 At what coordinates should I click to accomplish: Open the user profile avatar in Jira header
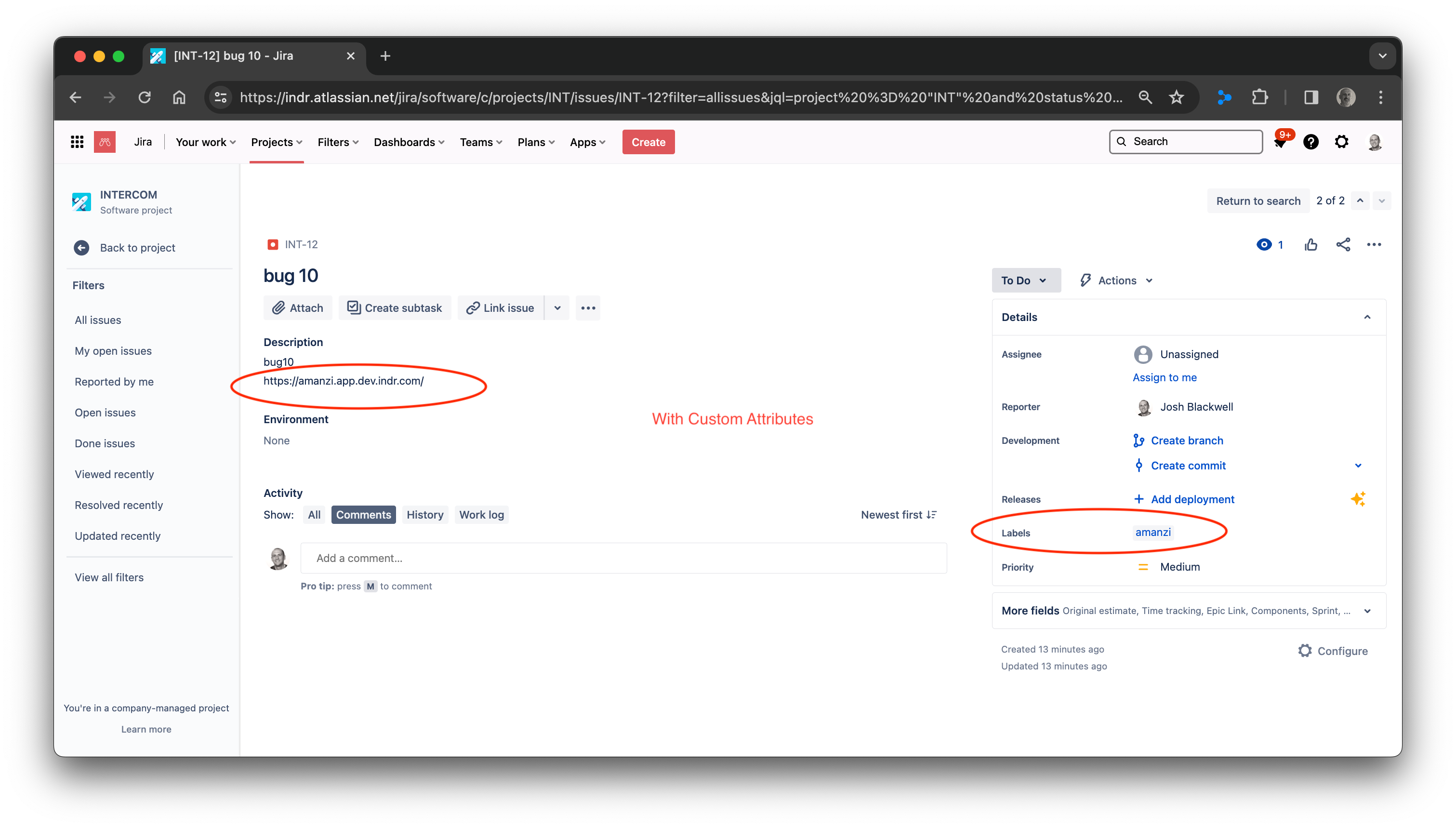[x=1375, y=142]
